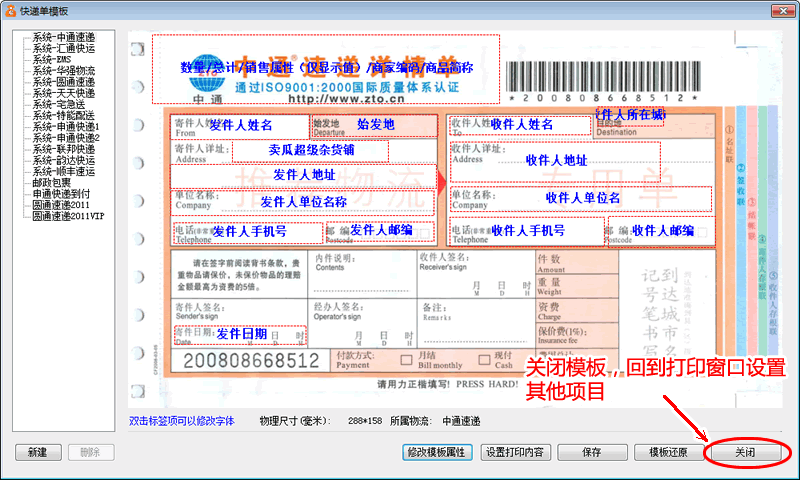Select 系统-申通快递1 template

click(66, 127)
